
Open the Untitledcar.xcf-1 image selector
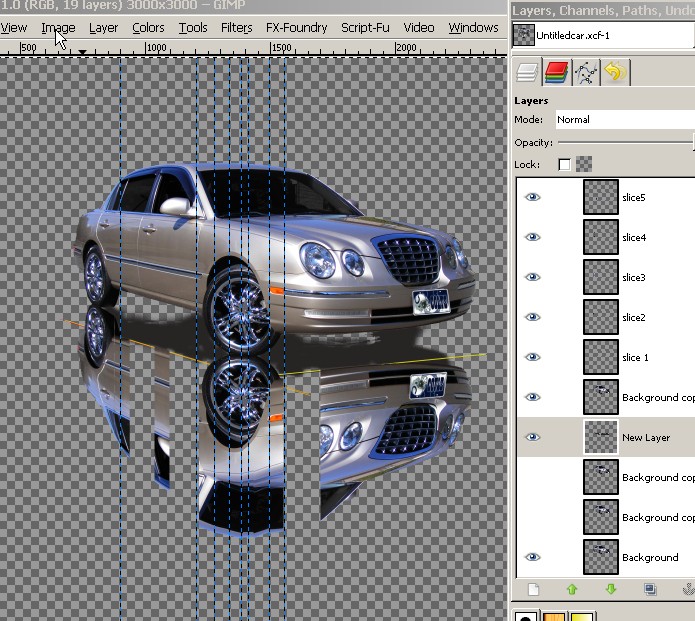point(603,35)
